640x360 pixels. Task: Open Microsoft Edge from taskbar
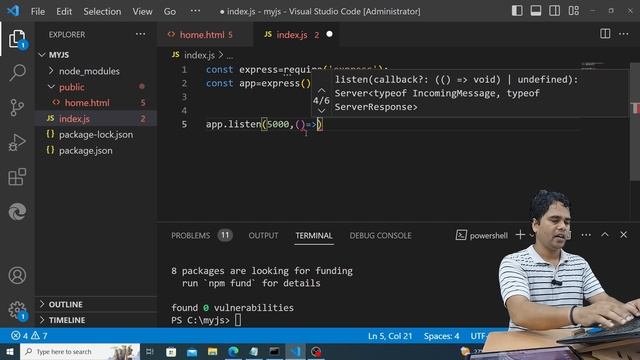233,351
